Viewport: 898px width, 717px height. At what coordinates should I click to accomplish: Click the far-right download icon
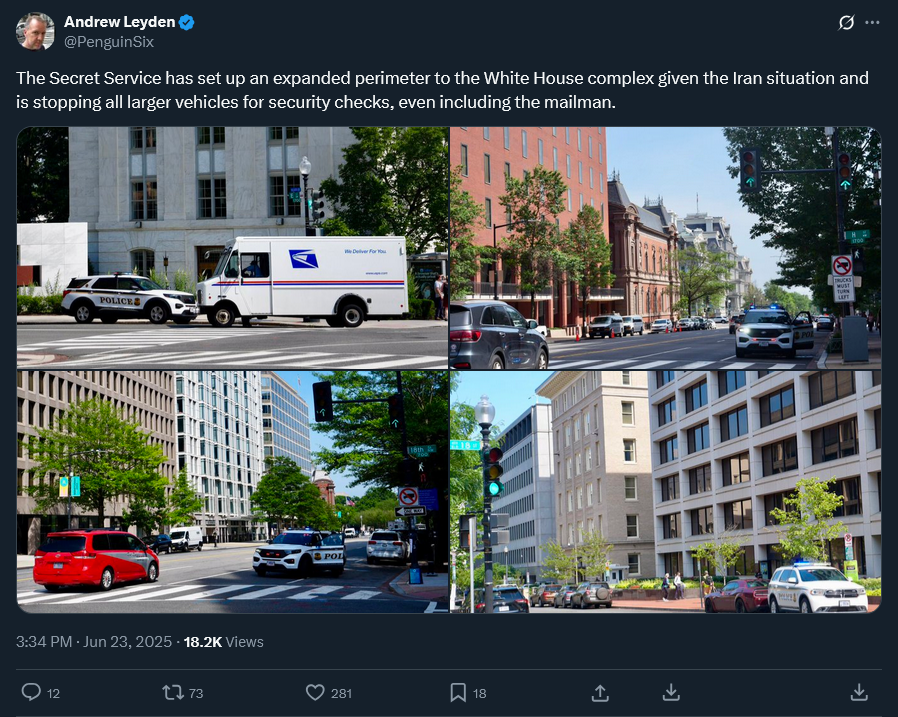[x=858, y=692]
